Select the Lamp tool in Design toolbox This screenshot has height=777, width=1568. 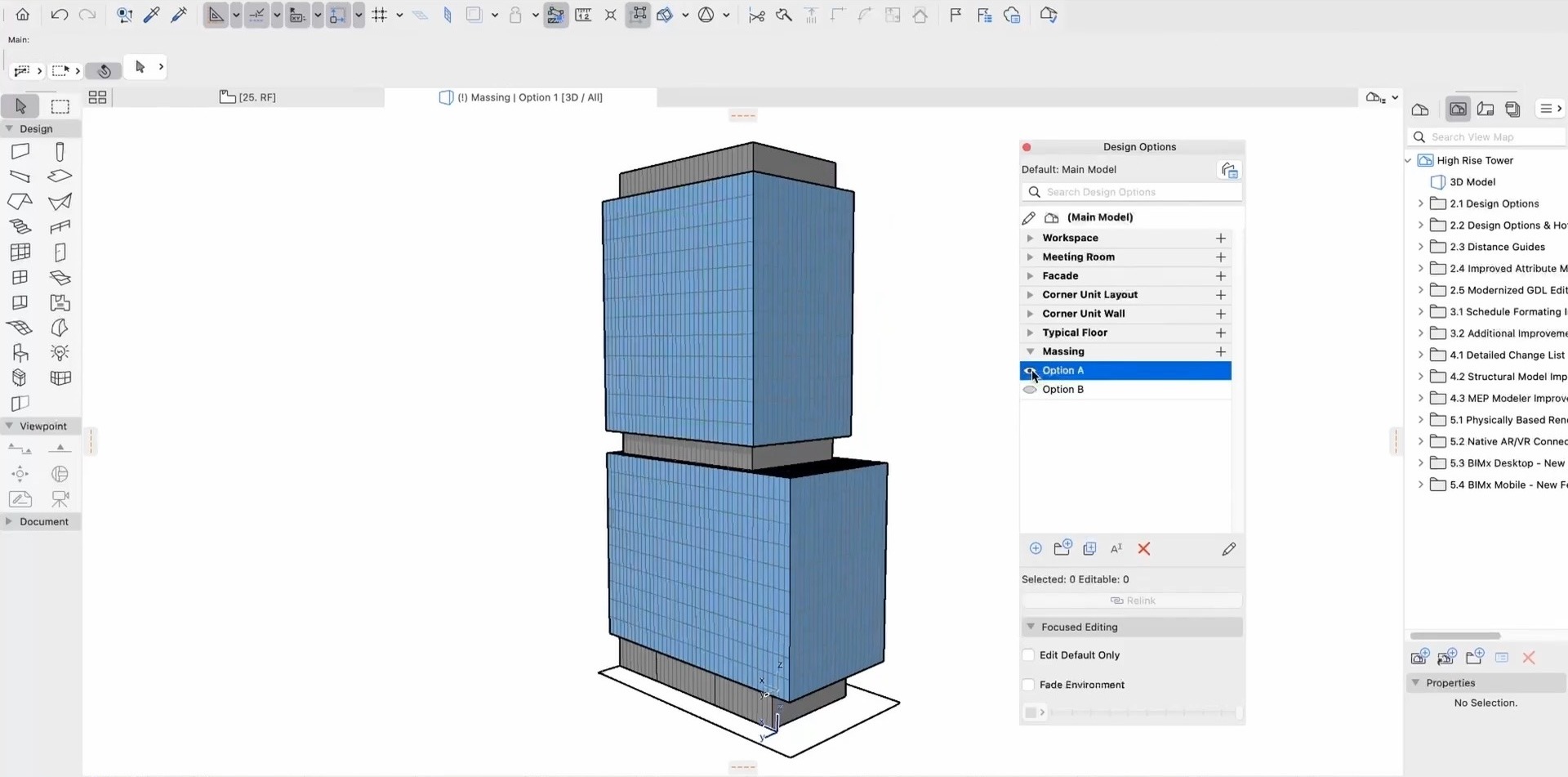[x=60, y=352]
